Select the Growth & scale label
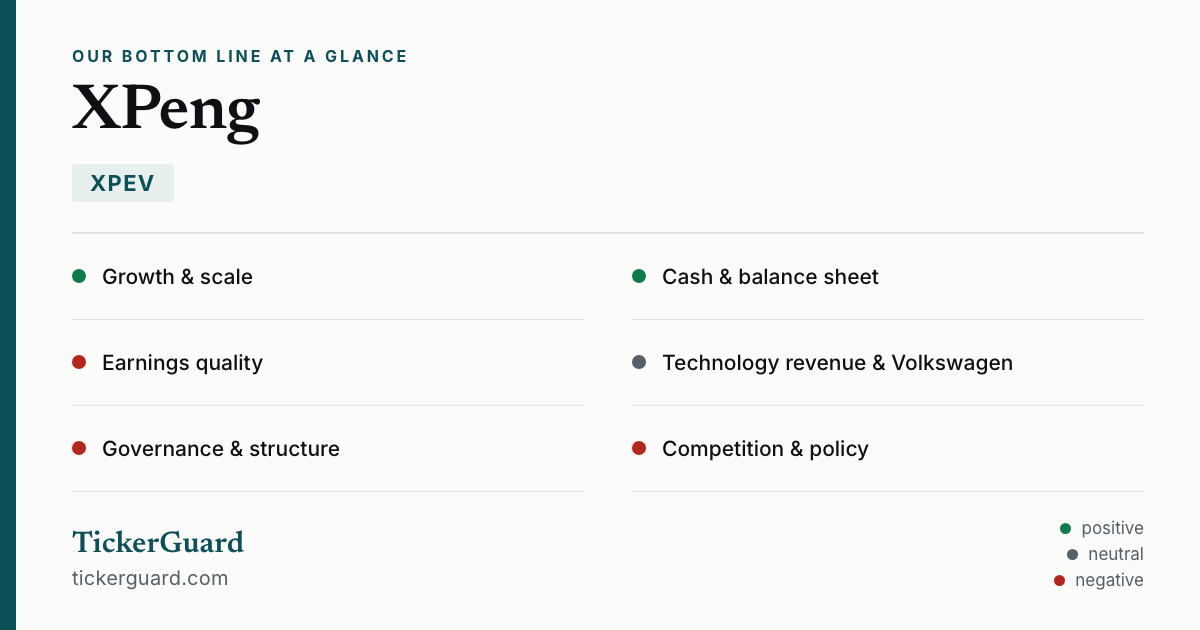Viewport: 1200px width, 630px height. pos(177,277)
